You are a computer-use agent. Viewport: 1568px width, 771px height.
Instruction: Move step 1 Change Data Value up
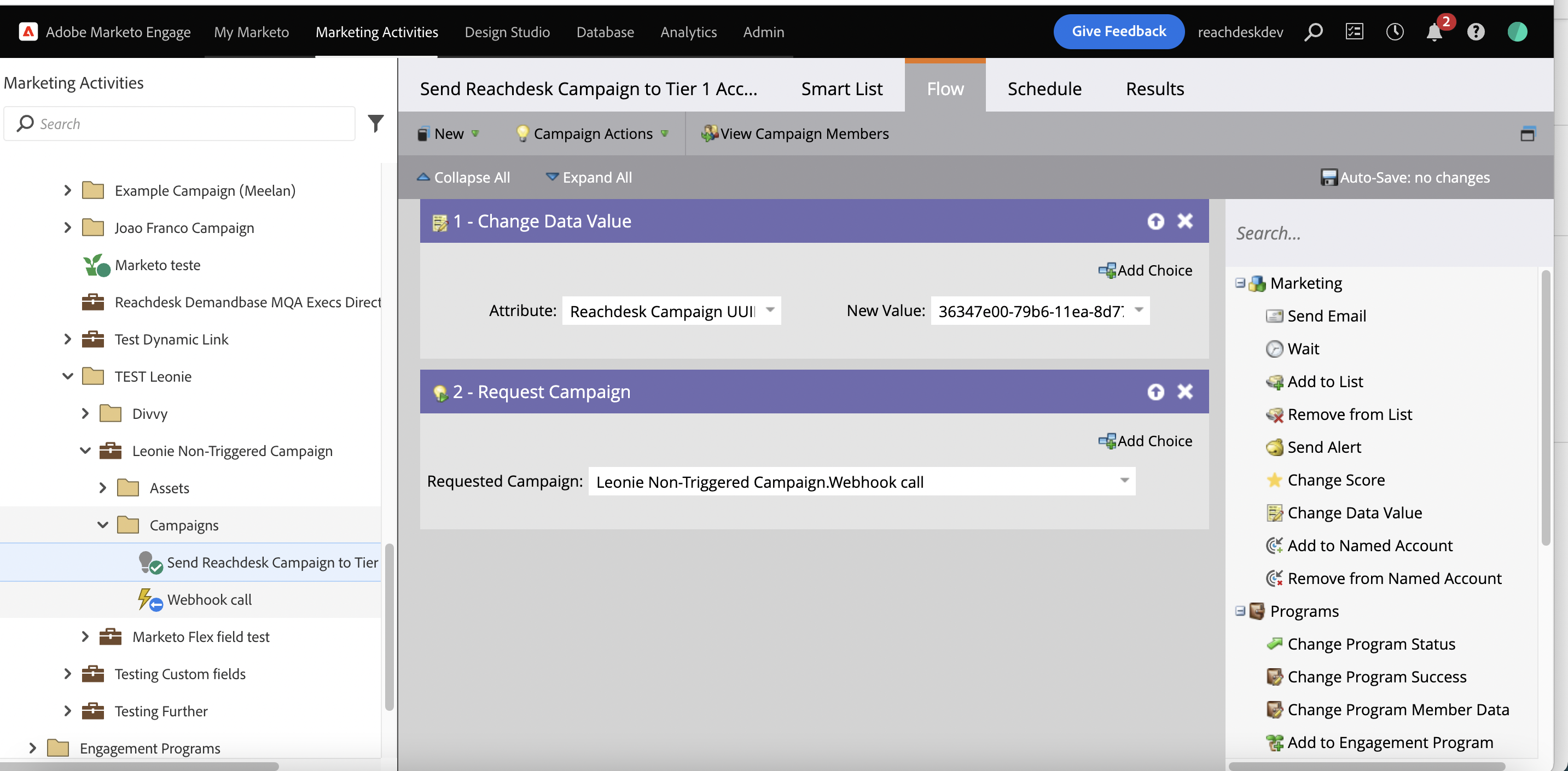pyautogui.click(x=1155, y=221)
